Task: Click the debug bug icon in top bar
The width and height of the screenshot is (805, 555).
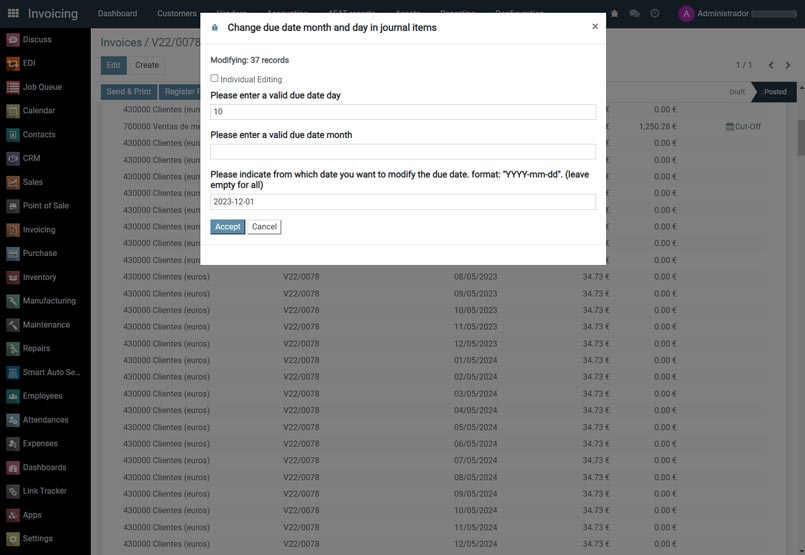Action: click(615, 14)
